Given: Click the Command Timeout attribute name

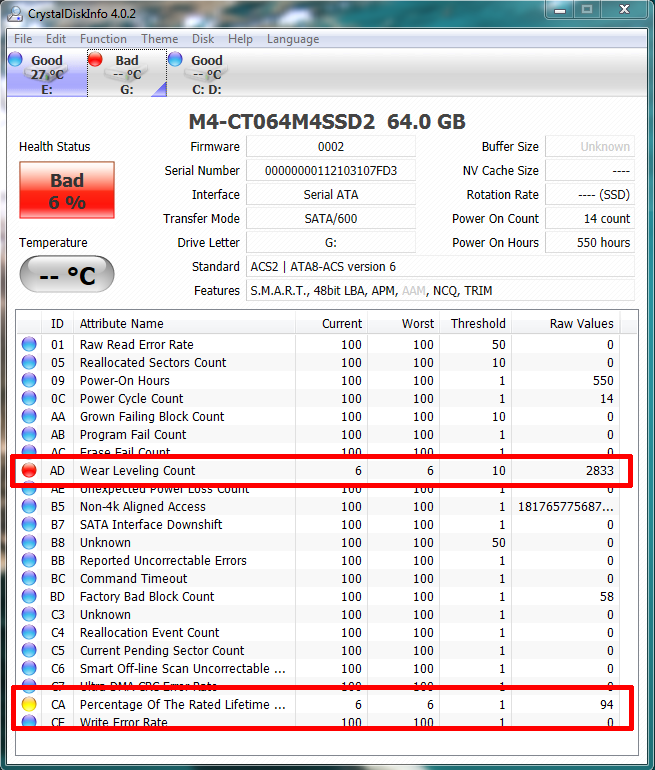Looking at the screenshot, I should click(x=134, y=578).
